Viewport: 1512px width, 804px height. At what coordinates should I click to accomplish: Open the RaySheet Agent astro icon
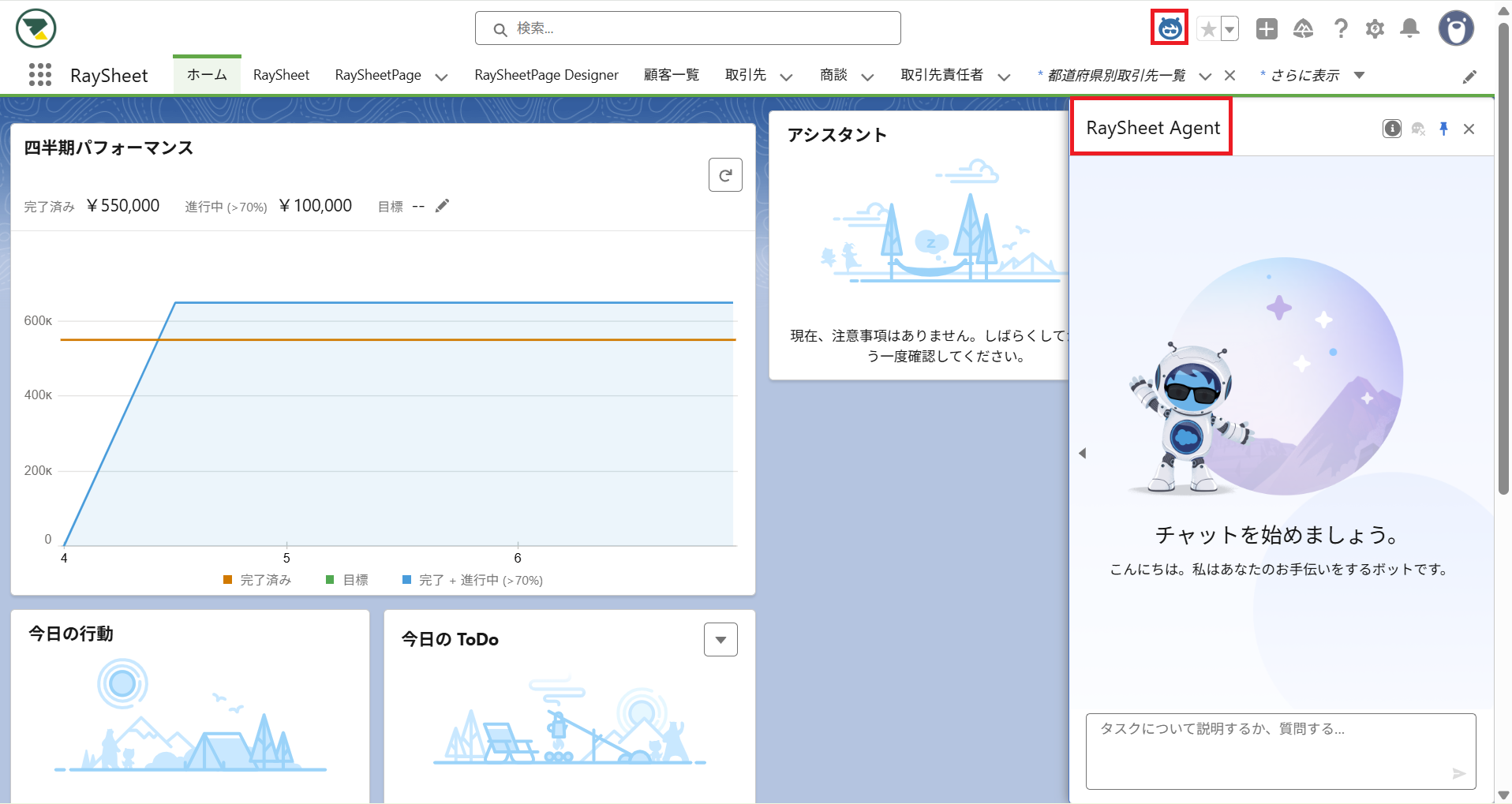click(1170, 29)
